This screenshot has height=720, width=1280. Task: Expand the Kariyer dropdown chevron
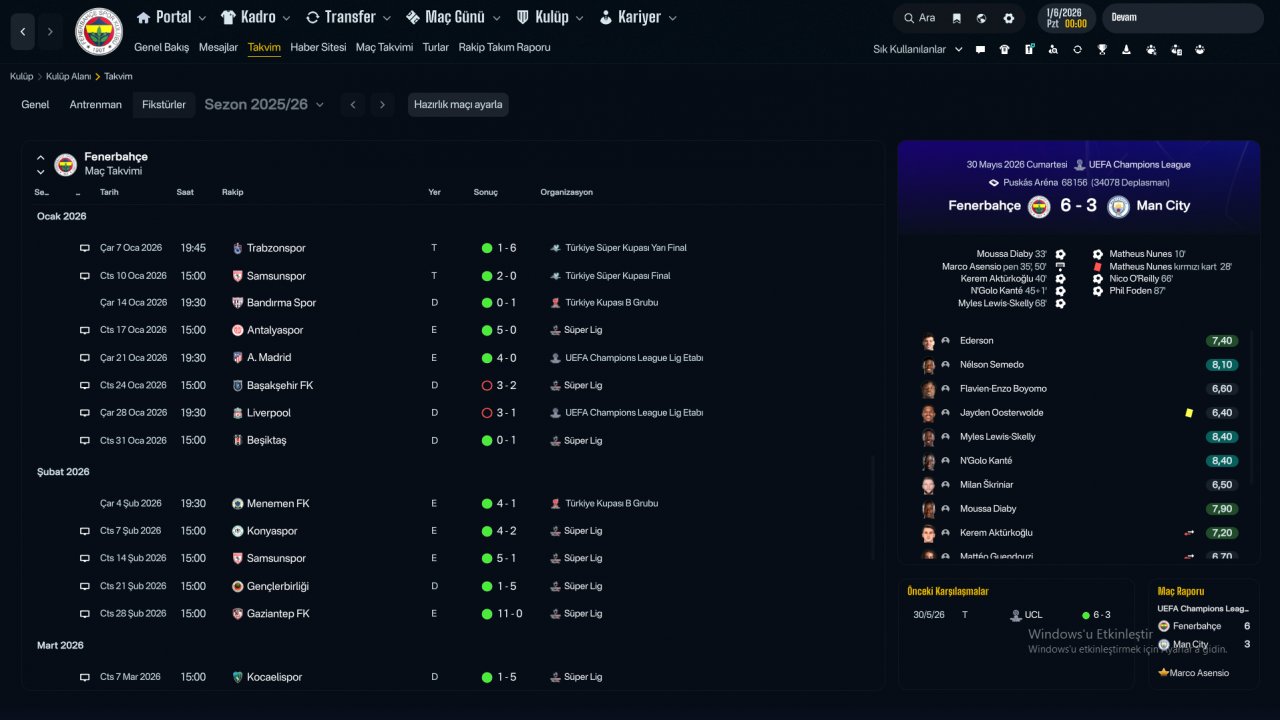(672, 18)
